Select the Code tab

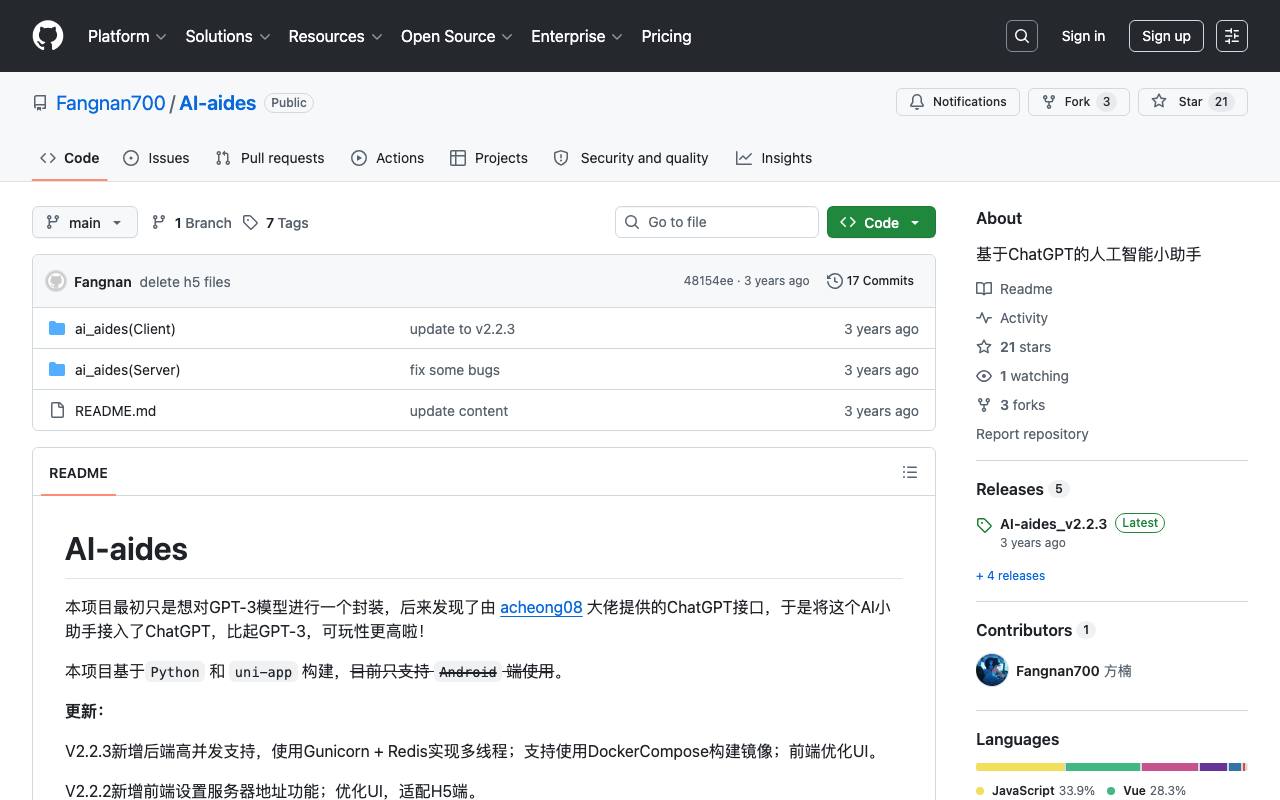coord(70,158)
